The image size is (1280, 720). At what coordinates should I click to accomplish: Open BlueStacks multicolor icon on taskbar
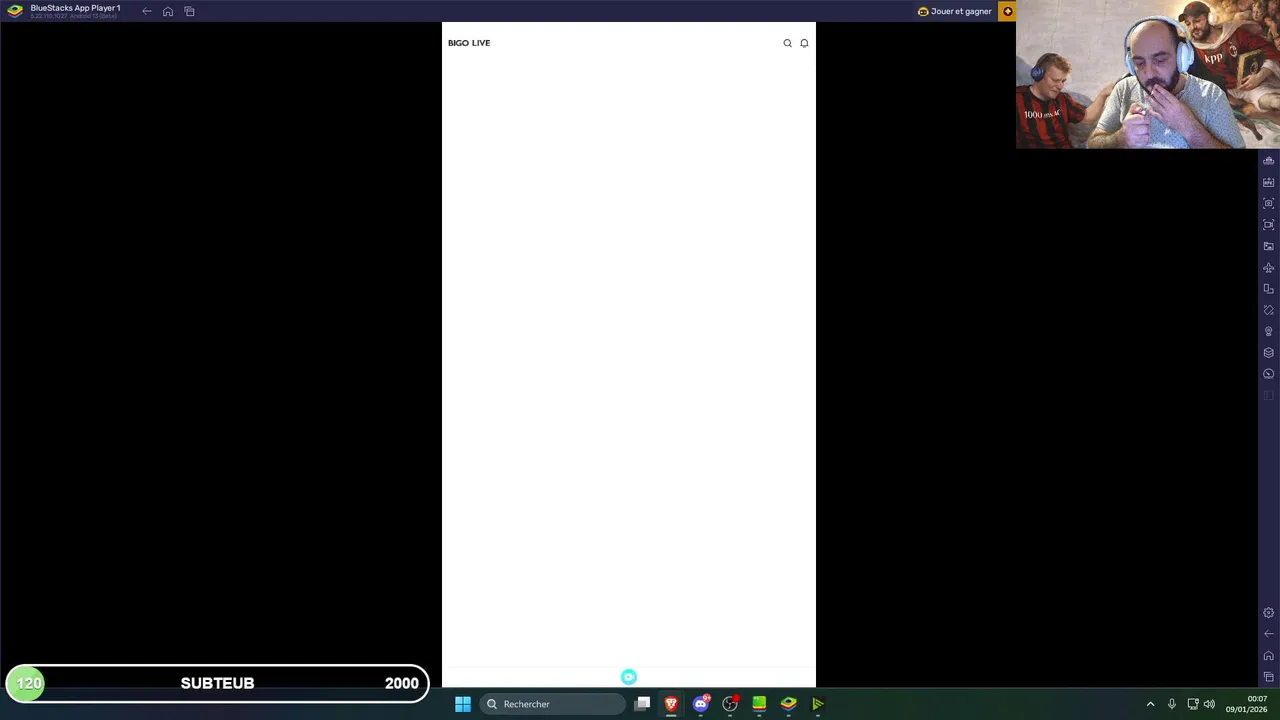789,704
